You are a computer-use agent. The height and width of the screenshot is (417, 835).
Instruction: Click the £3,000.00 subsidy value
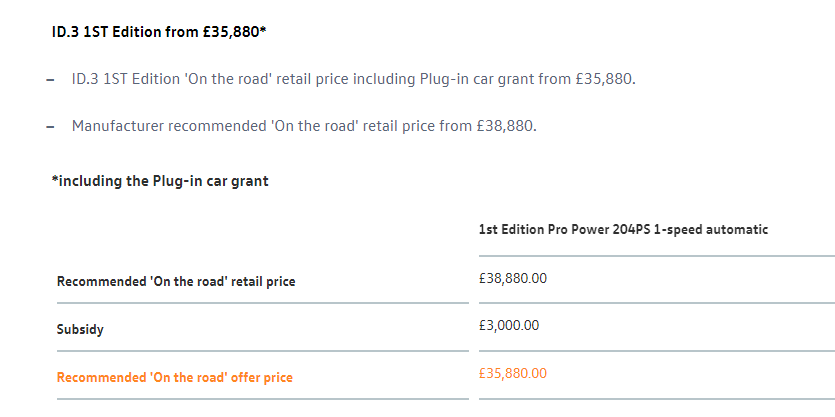click(509, 325)
